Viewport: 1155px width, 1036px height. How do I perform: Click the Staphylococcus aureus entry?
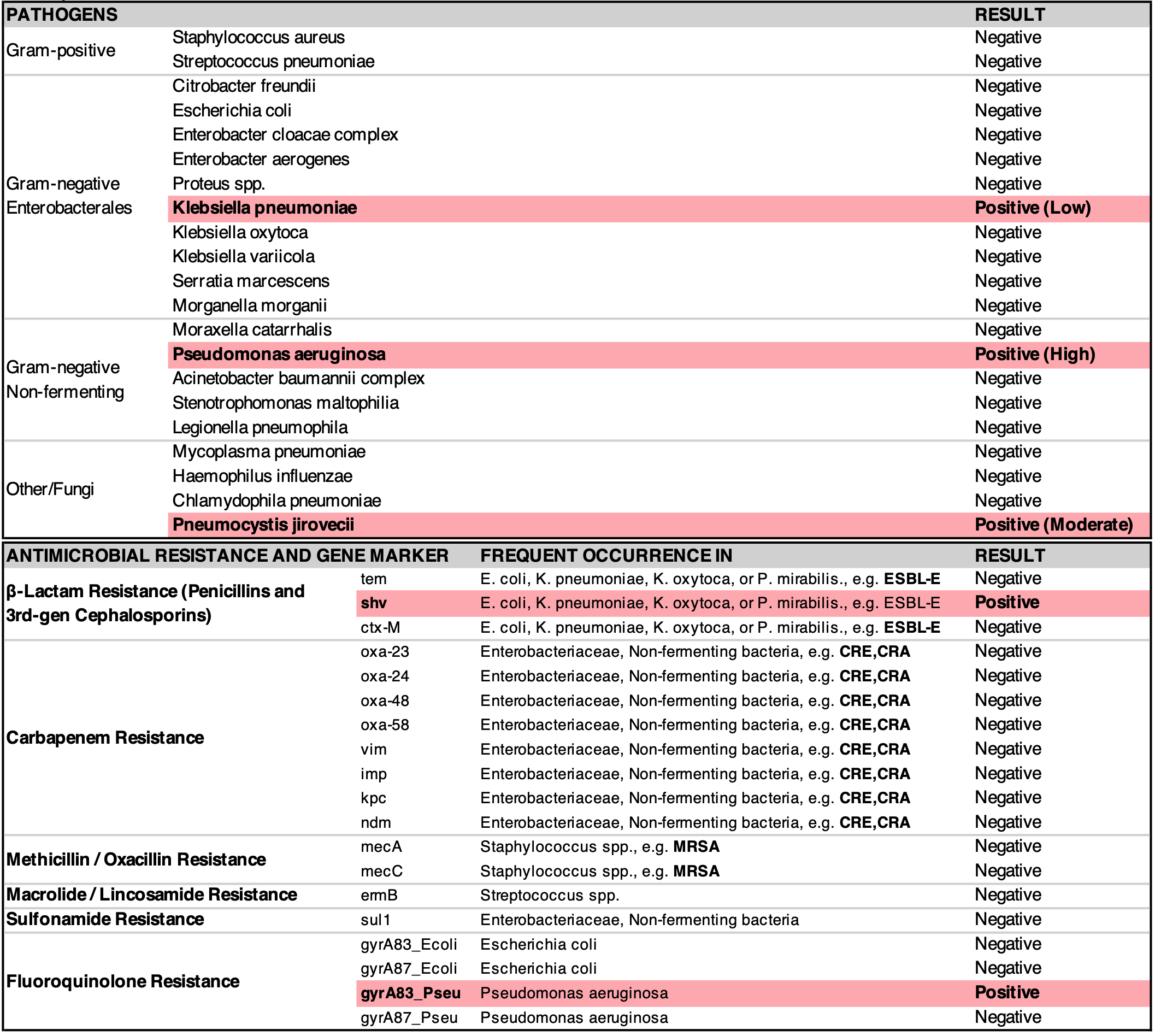[258, 38]
